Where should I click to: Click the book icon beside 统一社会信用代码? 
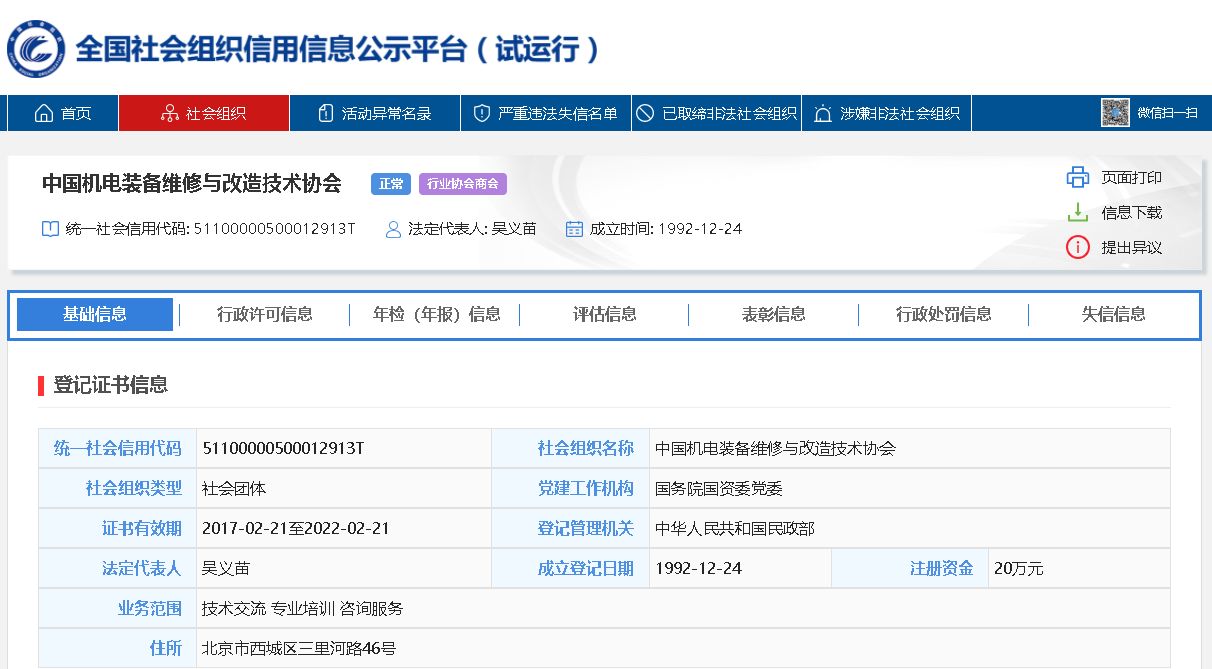(x=50, y=229)
